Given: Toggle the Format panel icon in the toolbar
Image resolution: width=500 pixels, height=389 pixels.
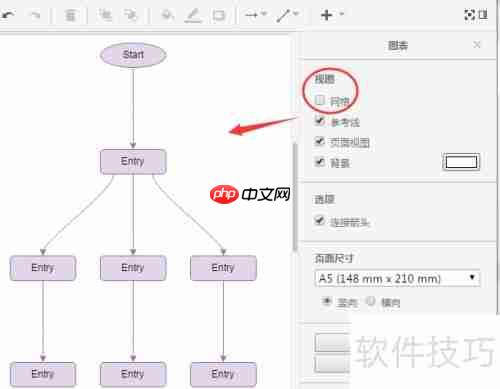Looking at the screenshot, I should (x=483, y=15).
